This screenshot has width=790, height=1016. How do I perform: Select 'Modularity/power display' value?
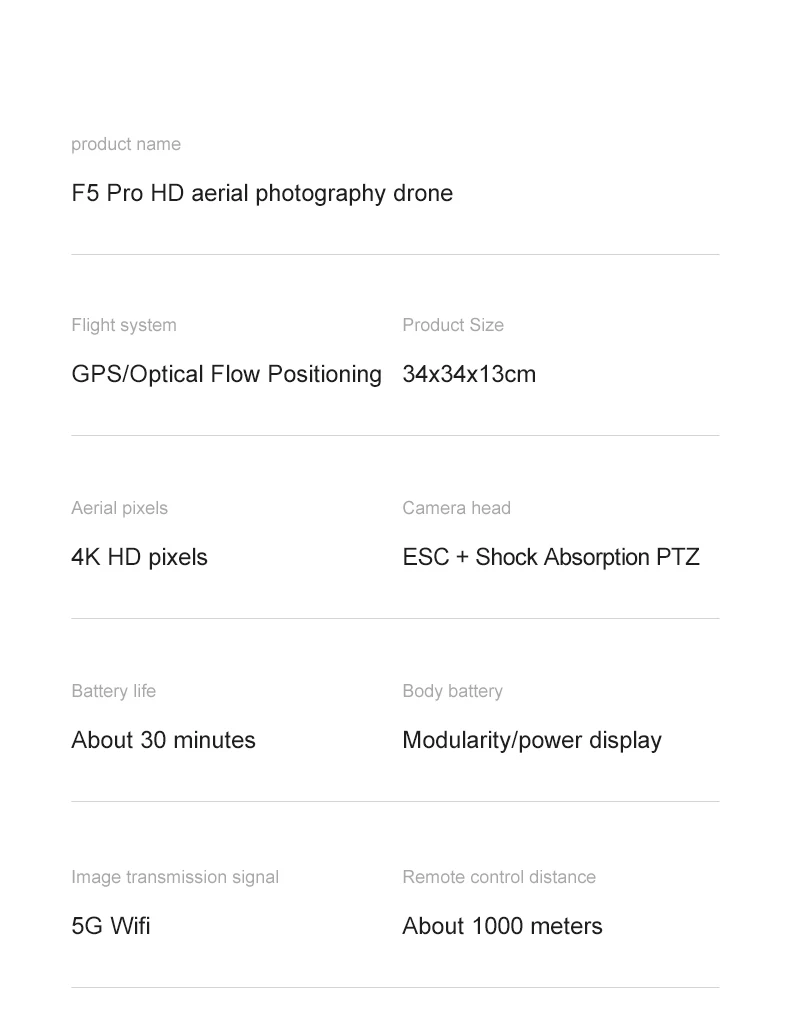532,740
